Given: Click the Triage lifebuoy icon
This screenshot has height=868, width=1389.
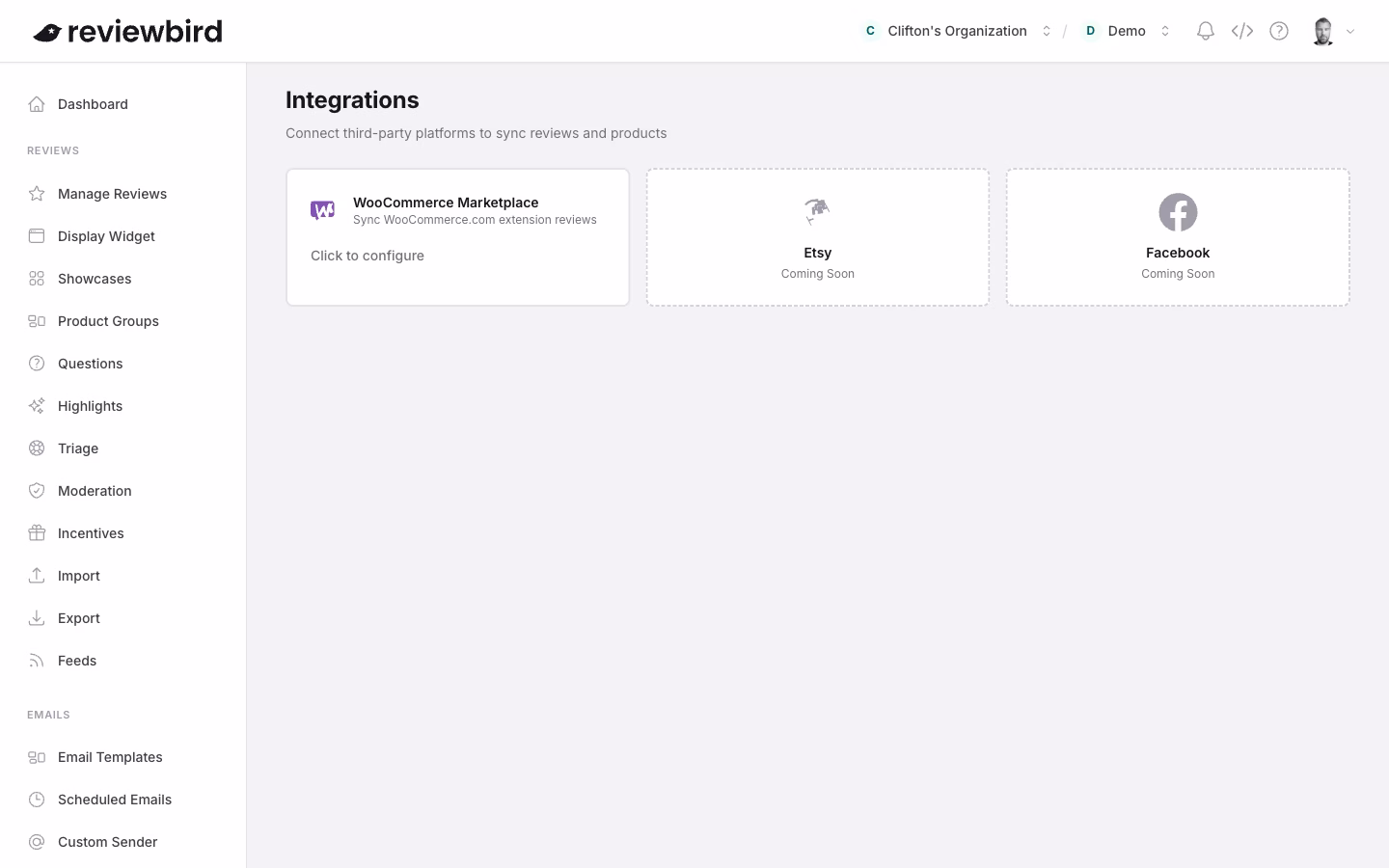Looking at the screenshot, I should coord(37,448).
